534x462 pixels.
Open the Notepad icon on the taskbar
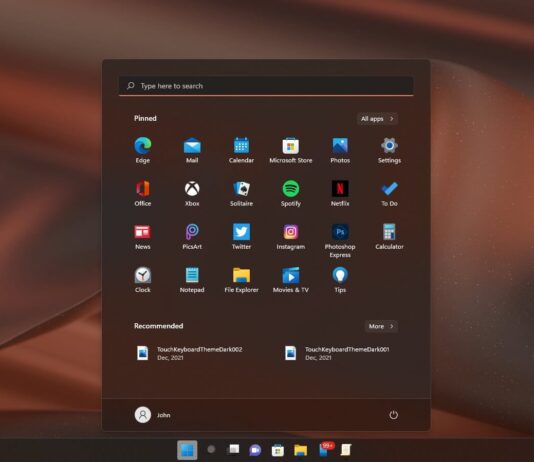point(346,450)
